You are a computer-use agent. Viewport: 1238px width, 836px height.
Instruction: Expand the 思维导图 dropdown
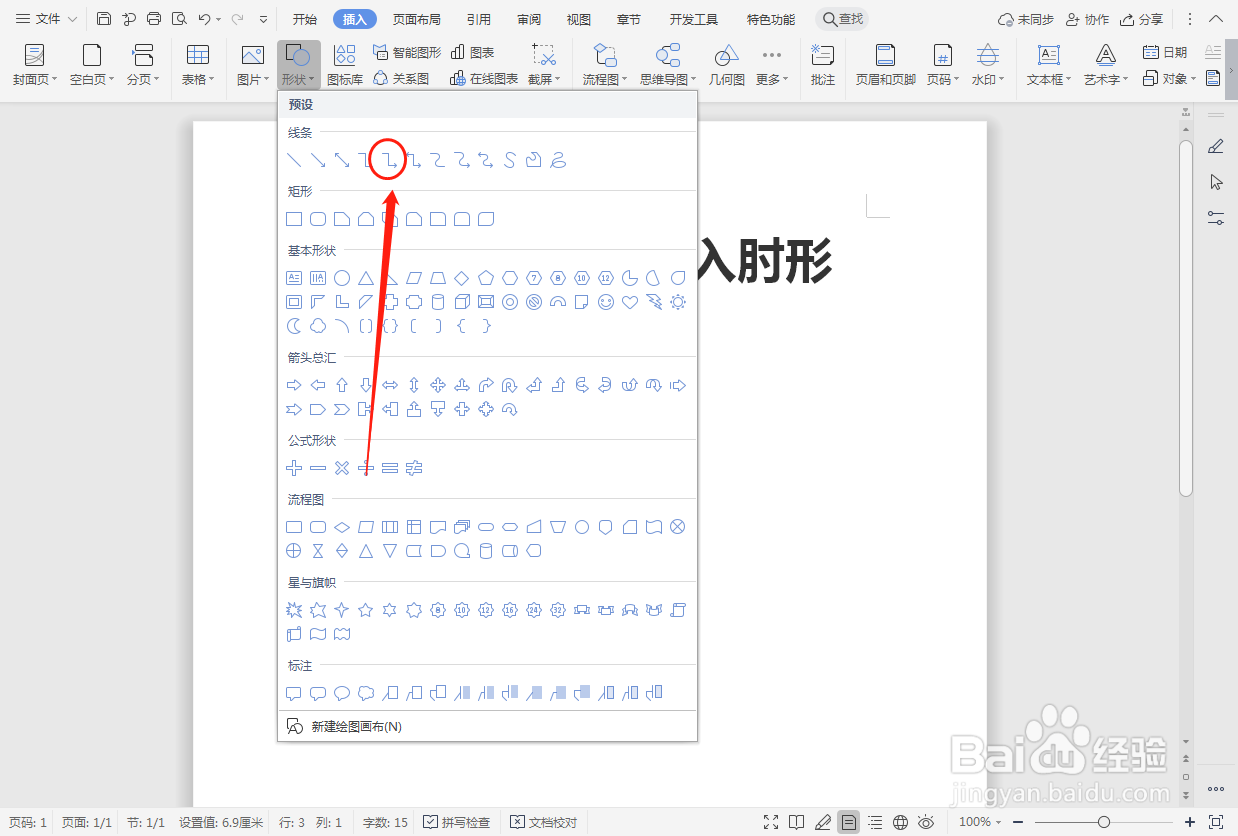668,79
